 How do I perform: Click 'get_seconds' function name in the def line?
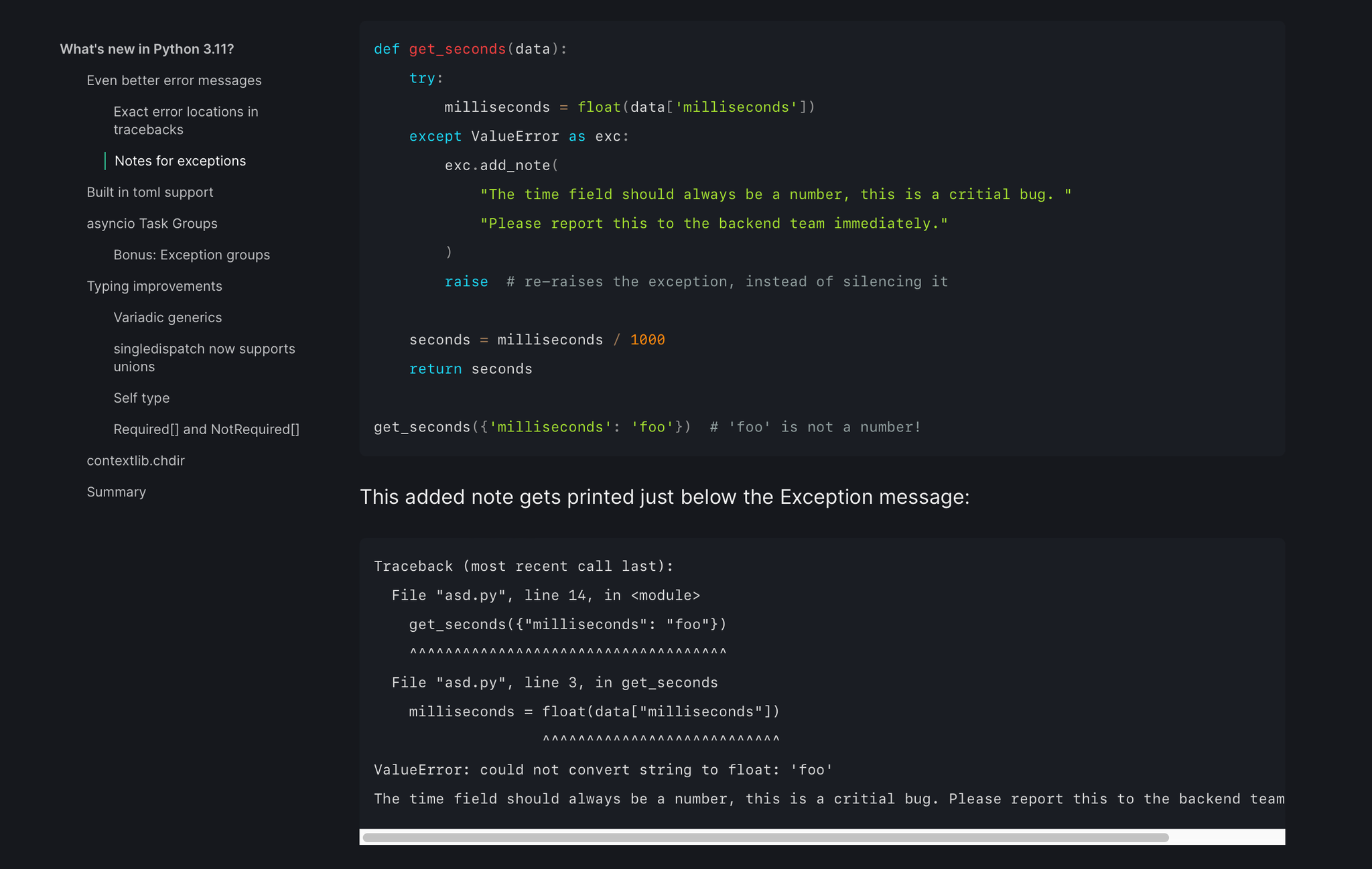pyautogui.click(x=458, y=49)
